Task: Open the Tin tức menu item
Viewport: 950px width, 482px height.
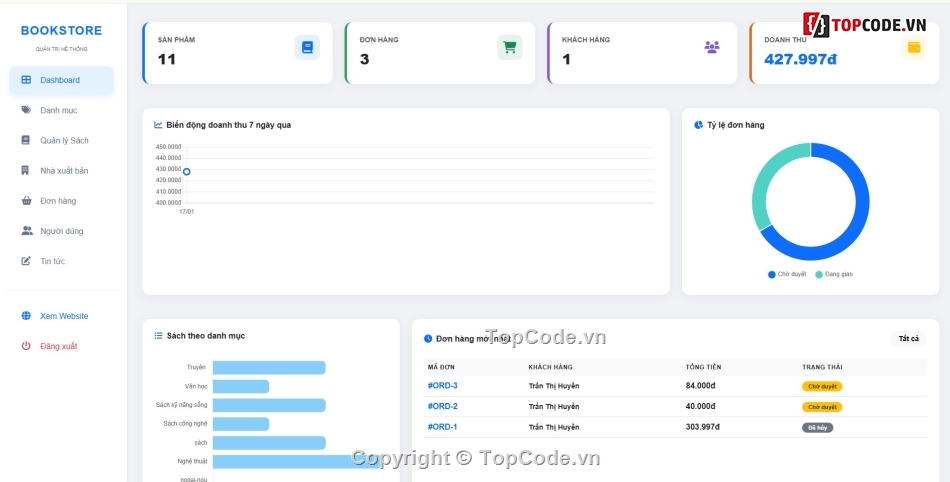Action: tap(61, 262)
